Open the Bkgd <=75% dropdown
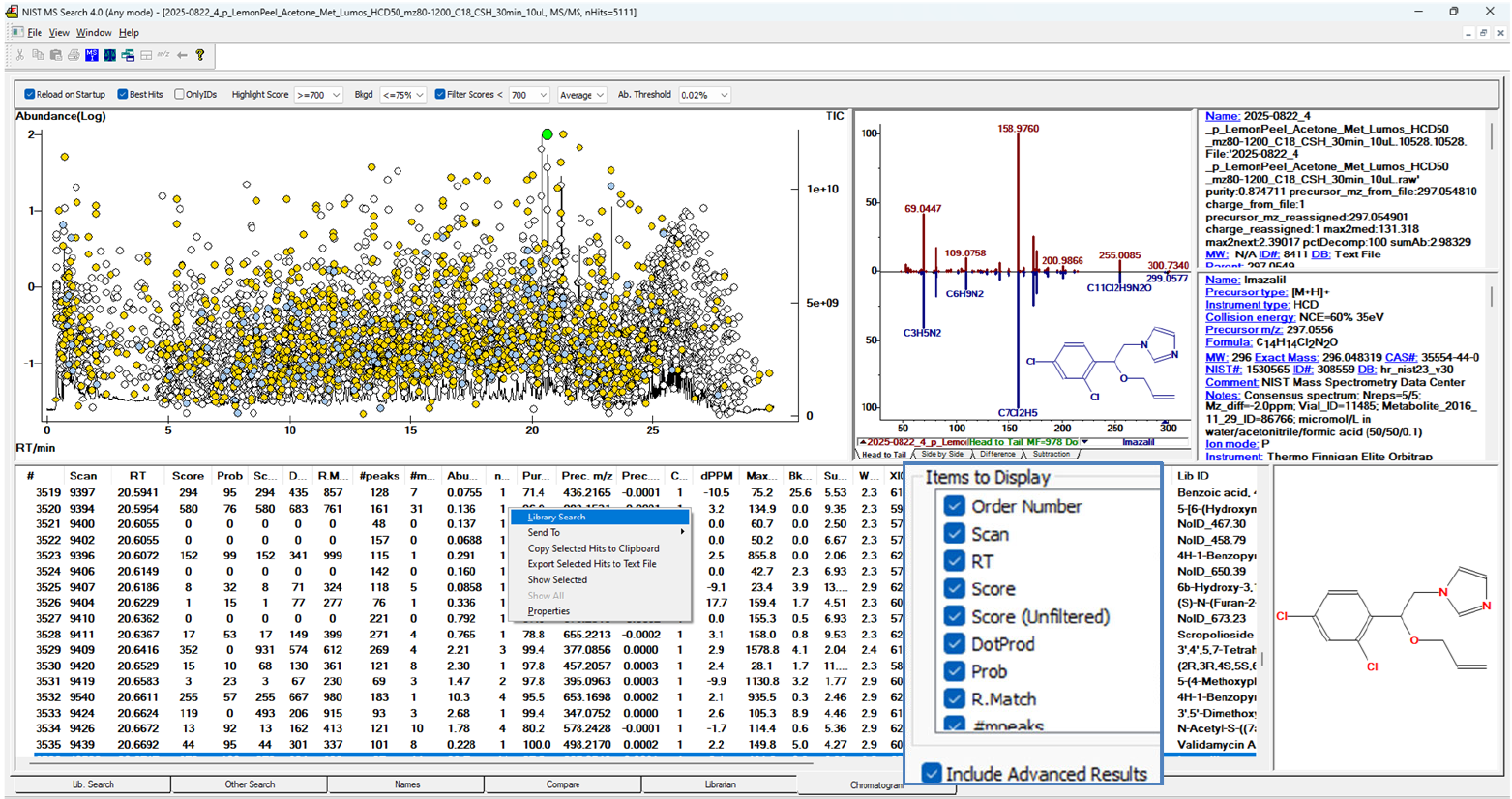The width and height of the screenshot is (1512, 799). [402, 95]
